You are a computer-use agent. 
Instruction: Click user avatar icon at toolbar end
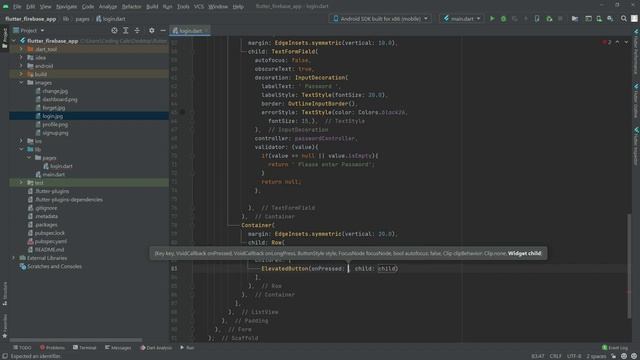tap(634, 19)
